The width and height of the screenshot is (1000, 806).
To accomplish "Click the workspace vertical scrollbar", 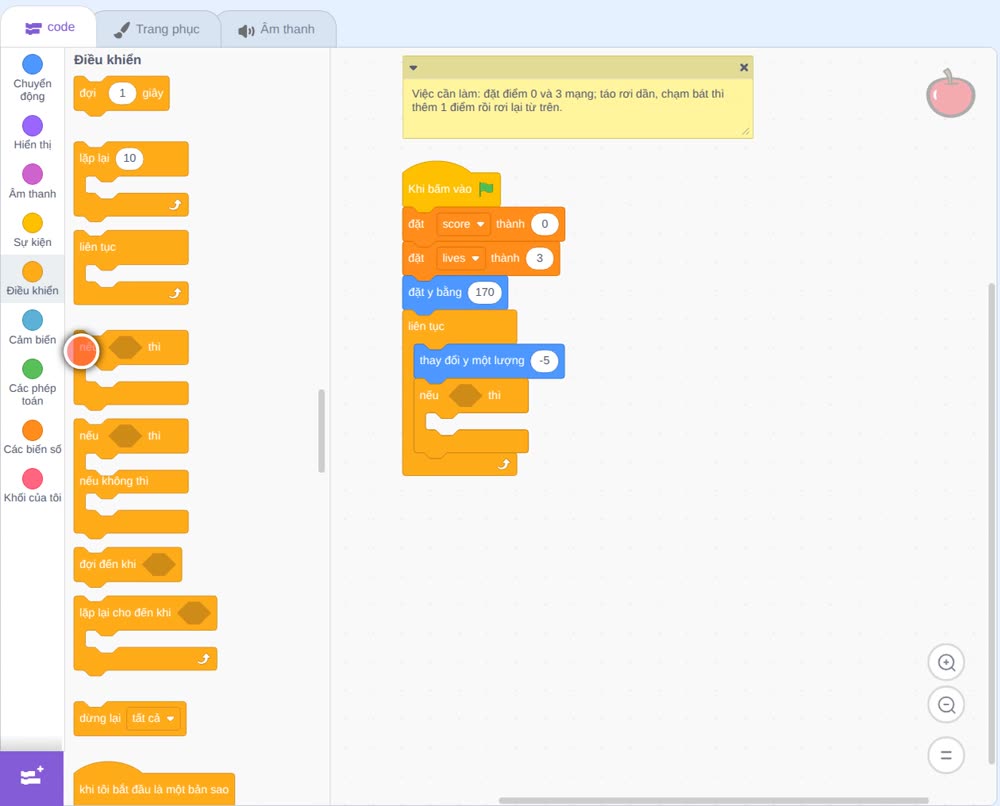I will (x=991, y=523).
